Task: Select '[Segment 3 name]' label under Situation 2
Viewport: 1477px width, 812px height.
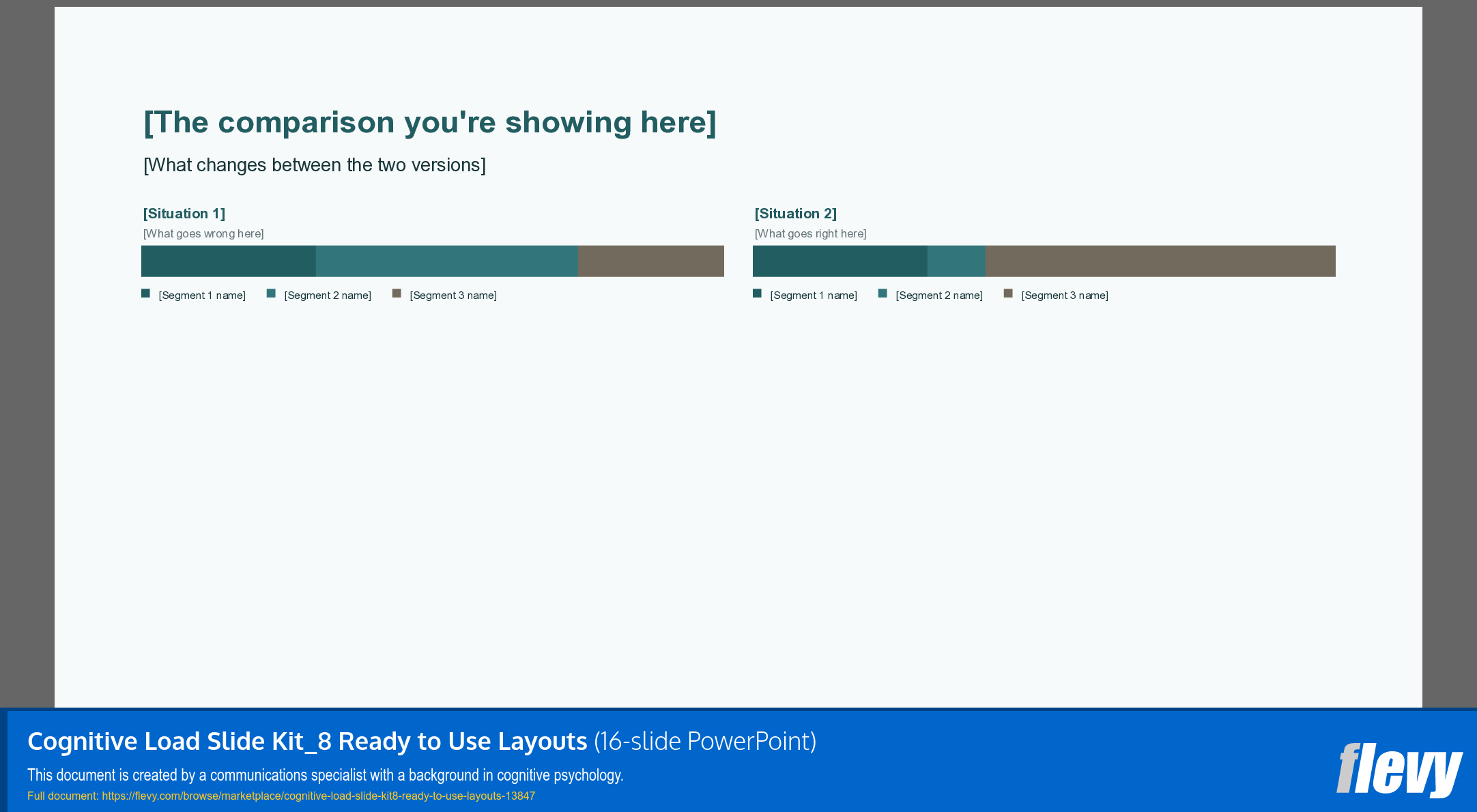Action: click(1065, 295)
